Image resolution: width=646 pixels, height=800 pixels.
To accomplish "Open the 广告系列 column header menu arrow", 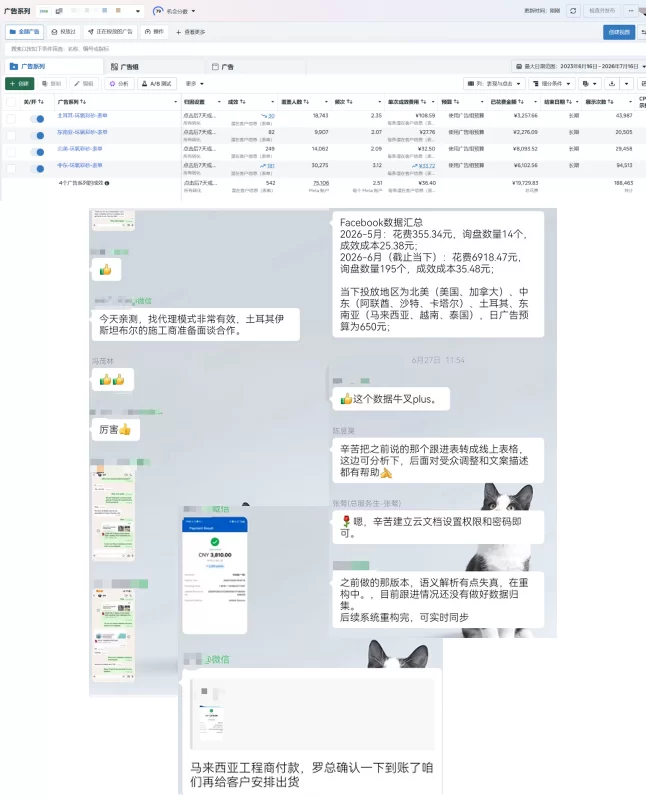I will pos(176,102).
